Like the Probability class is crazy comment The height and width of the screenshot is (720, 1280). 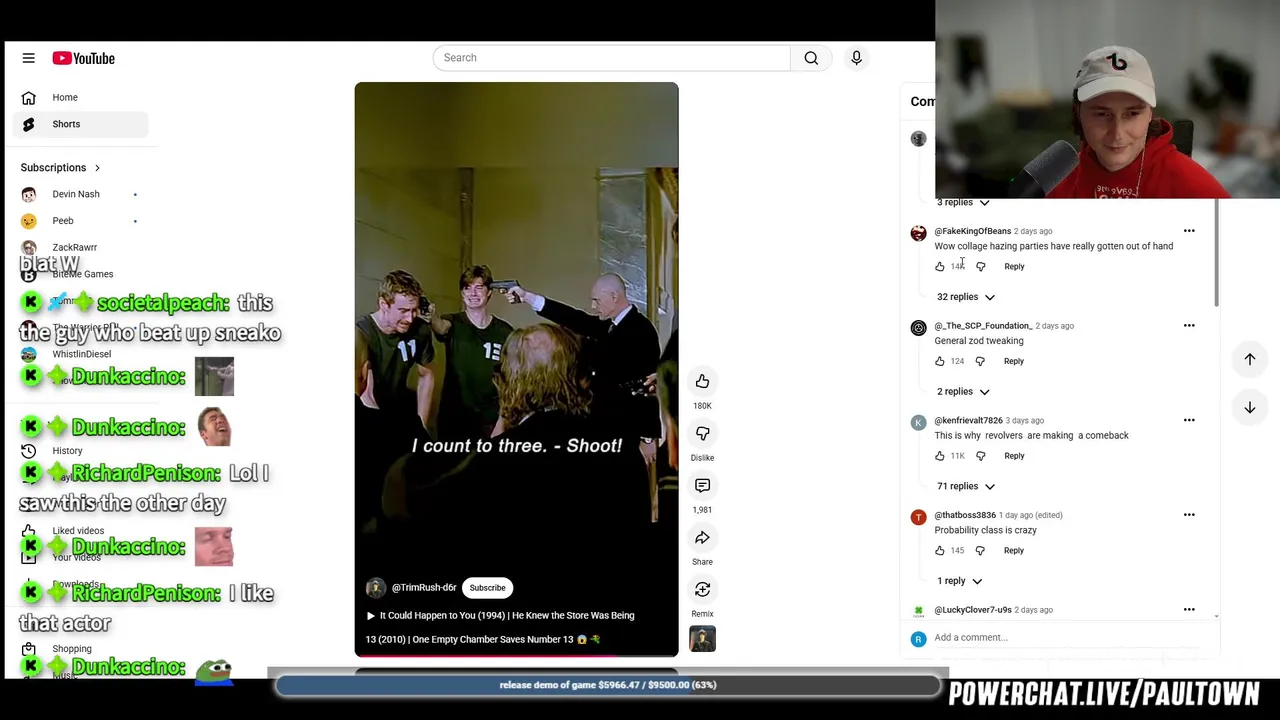(940, 550)
